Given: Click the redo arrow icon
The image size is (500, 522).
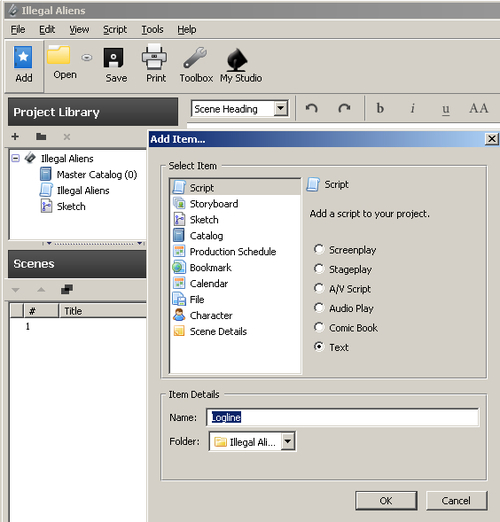Looking at the screenshot, I should 344,108.
